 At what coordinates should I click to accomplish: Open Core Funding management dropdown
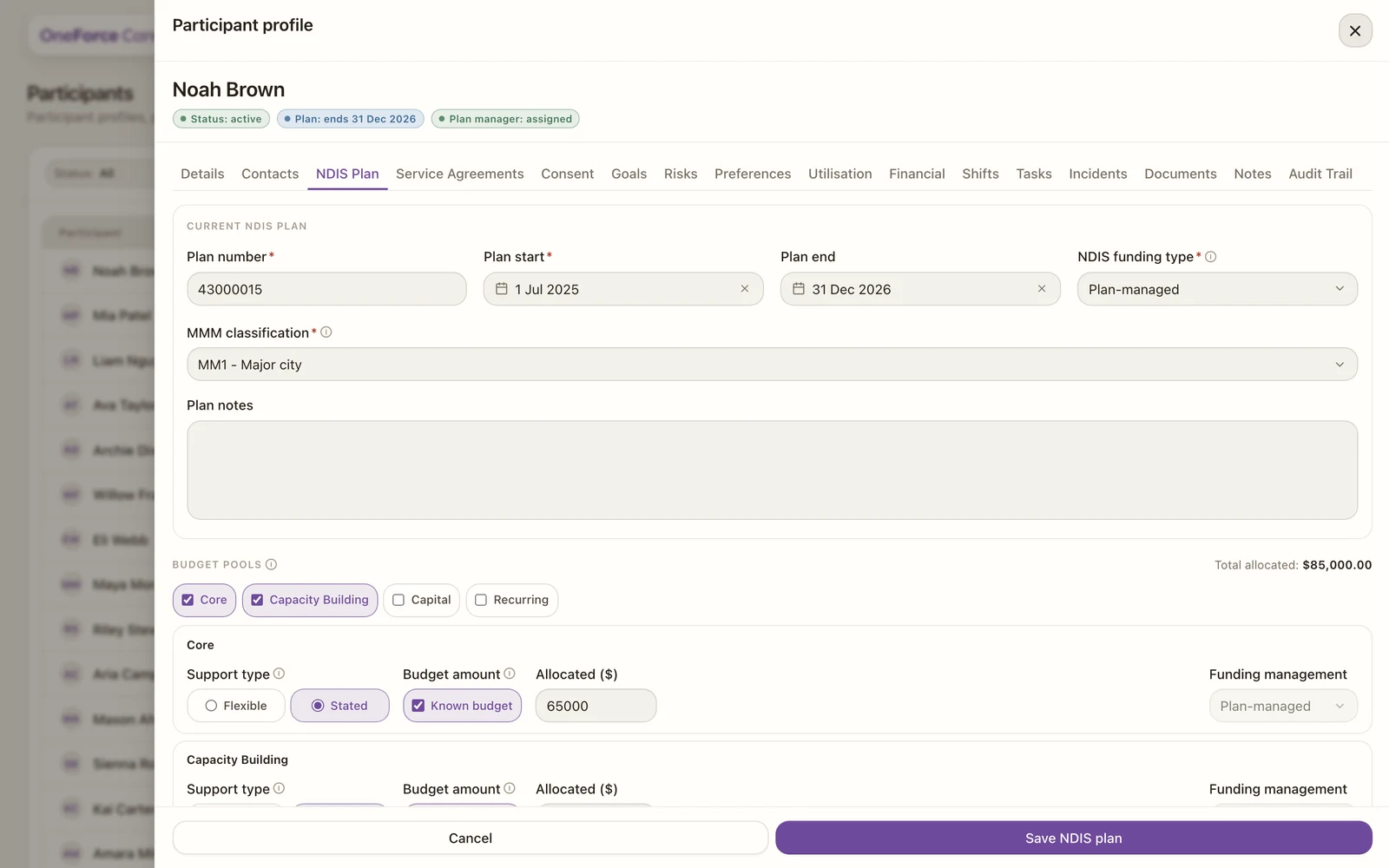(x=1282, y=706)
